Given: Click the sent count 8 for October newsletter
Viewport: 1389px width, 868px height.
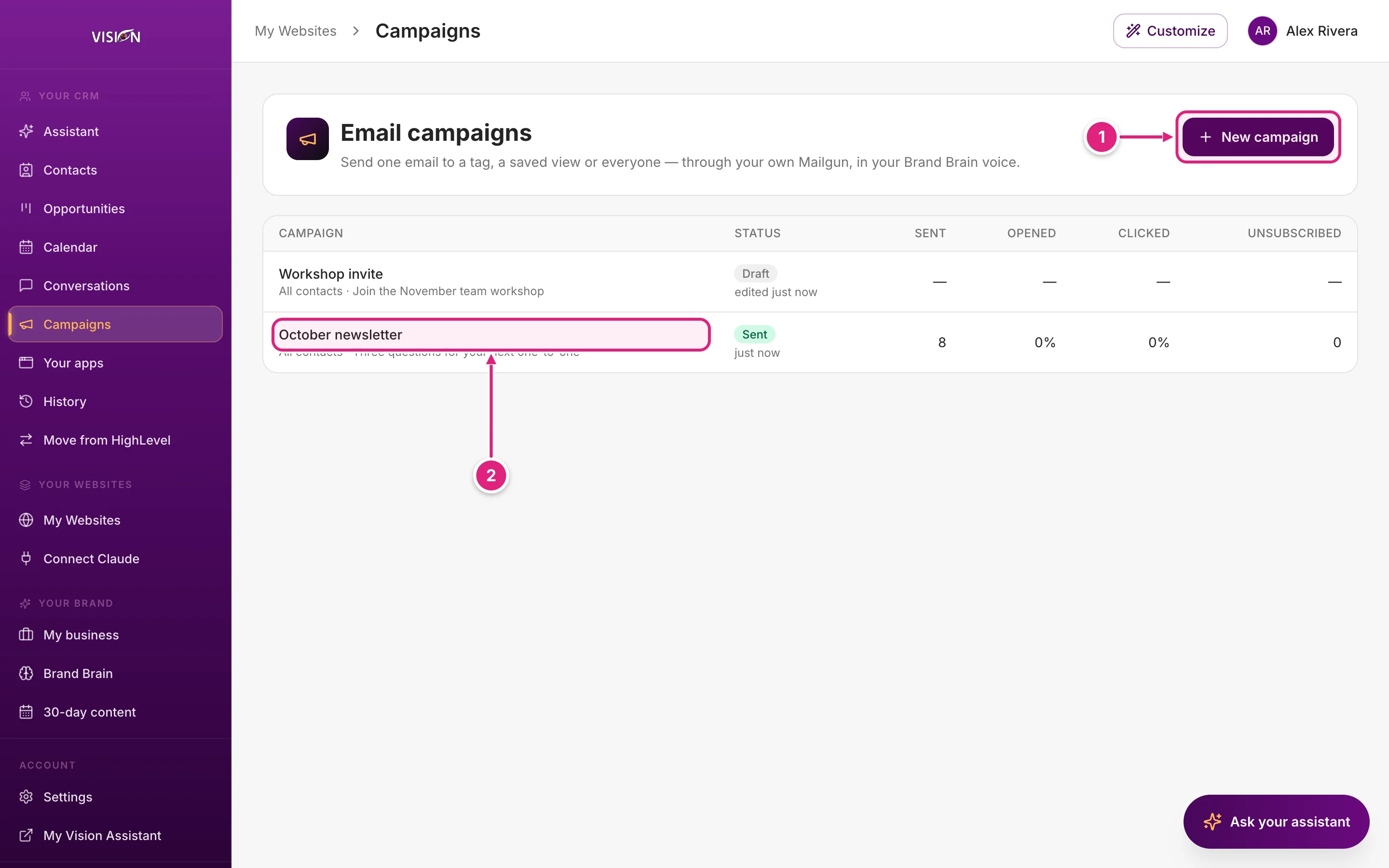Looking at the screenshot, I should (942, 343).
